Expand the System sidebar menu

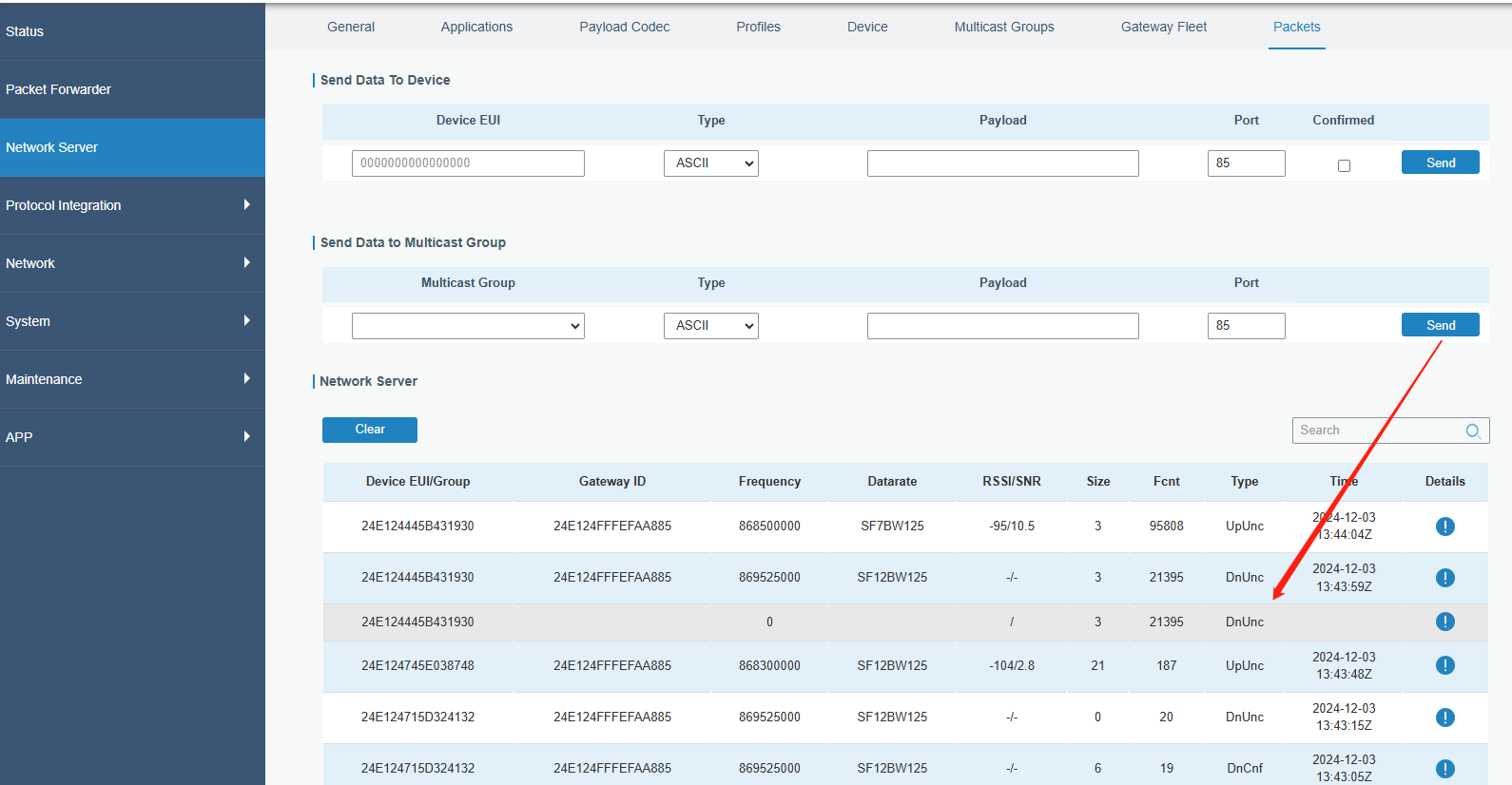[132, 321]
